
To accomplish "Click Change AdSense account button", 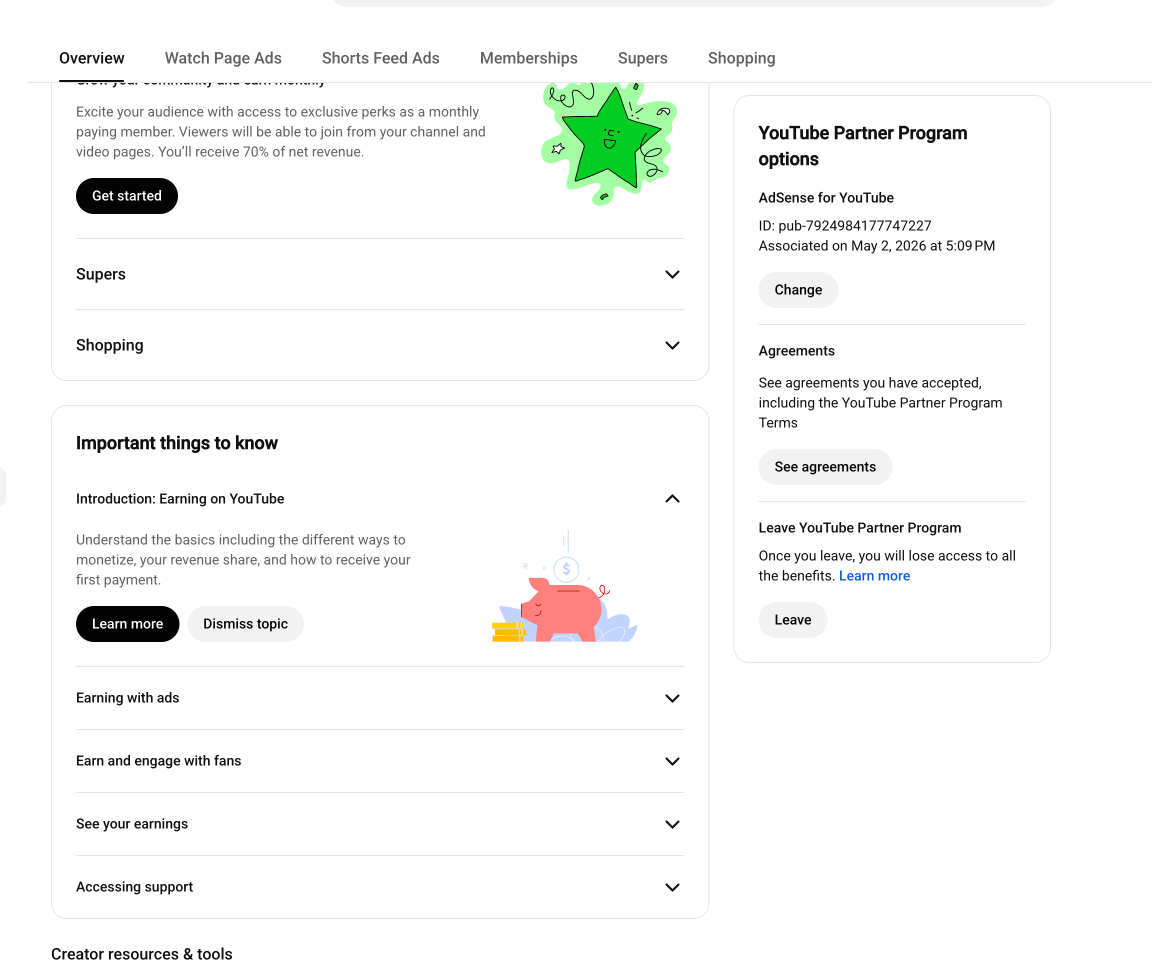I will (798, 290).
